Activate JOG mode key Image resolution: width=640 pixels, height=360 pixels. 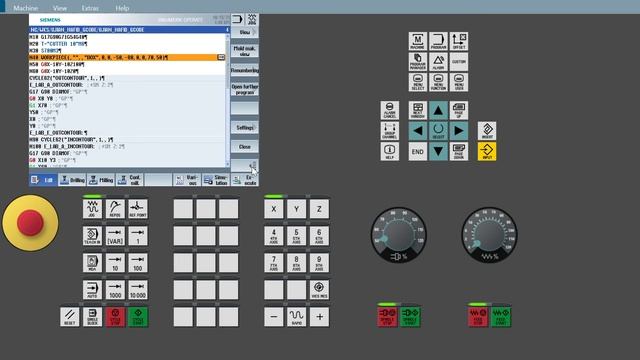point(92,209)
